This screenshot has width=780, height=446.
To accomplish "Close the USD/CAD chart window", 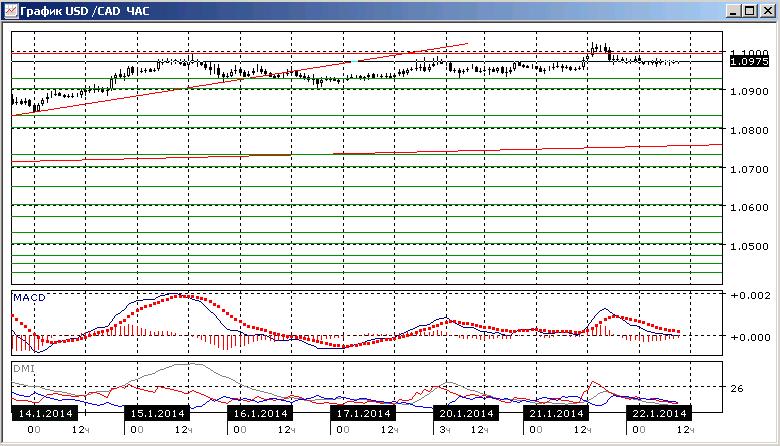I will click(768, 11).
